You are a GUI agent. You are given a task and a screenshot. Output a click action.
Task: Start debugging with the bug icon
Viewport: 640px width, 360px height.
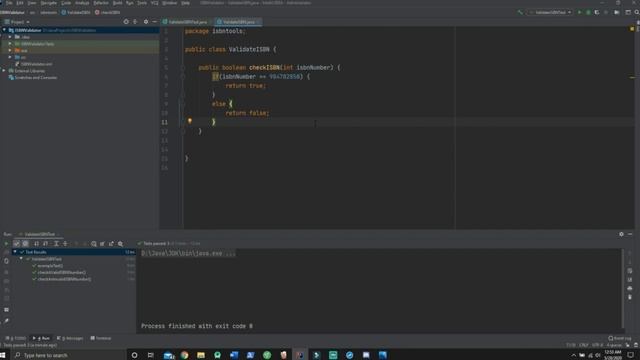588,12
